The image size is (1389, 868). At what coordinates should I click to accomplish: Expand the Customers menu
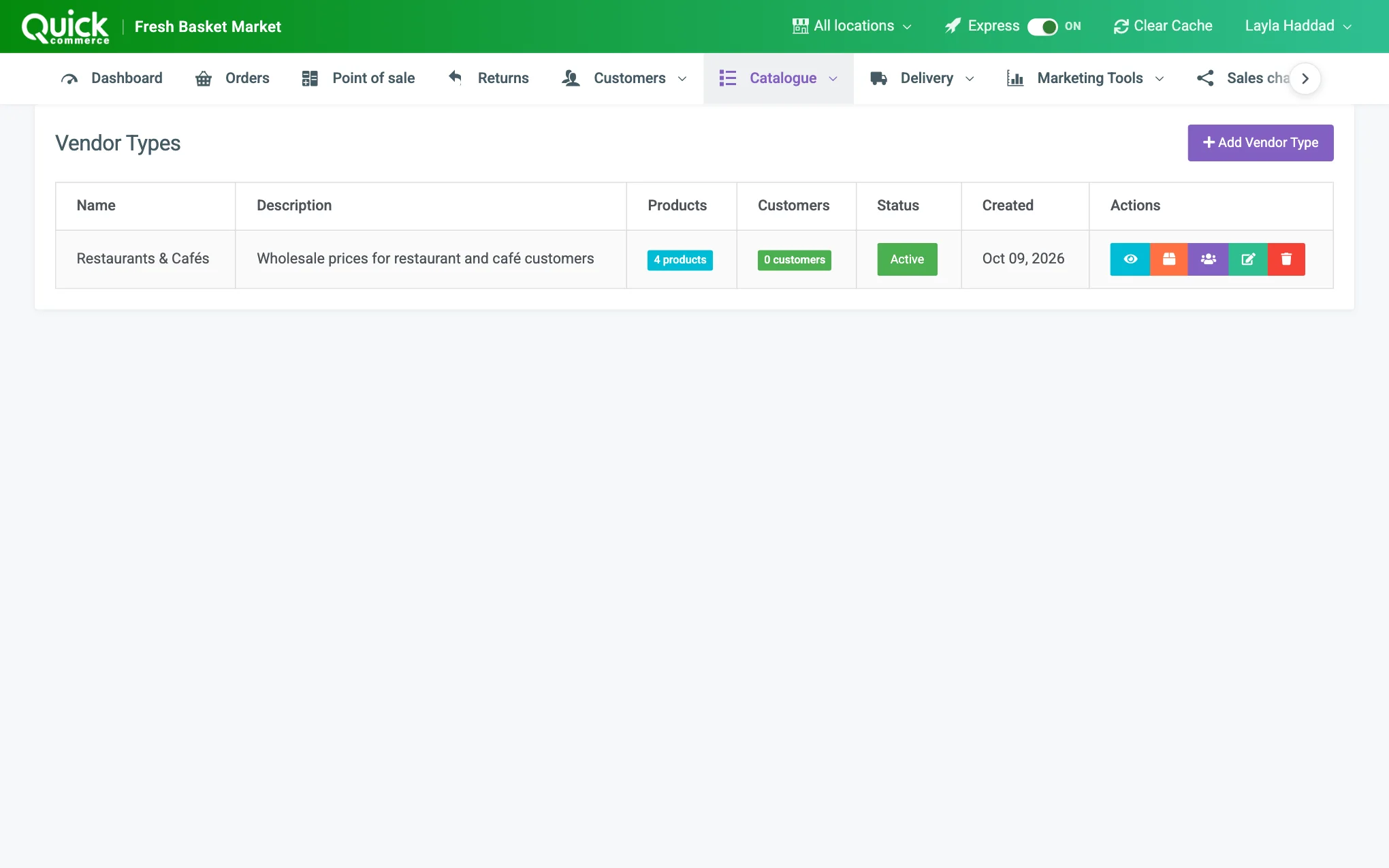(624, 78)
